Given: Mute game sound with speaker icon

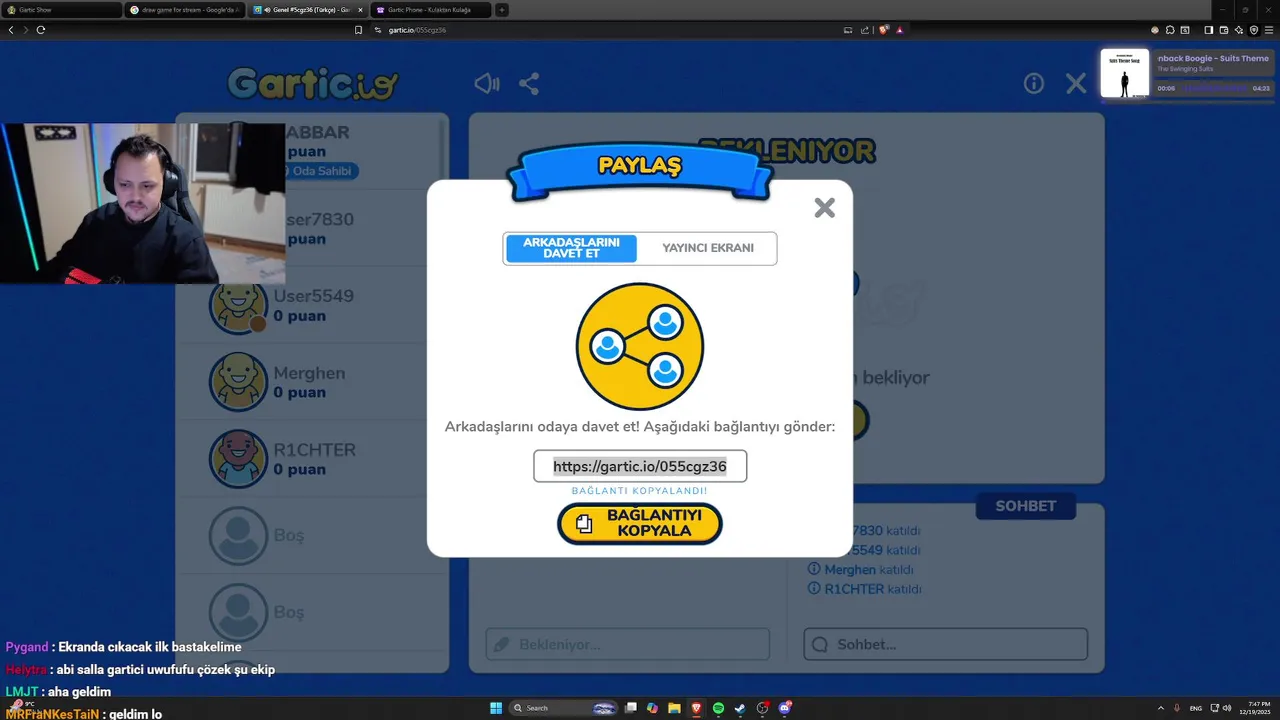Looking at the screenshot, I should pyautogui.click(x=487, y=83).
